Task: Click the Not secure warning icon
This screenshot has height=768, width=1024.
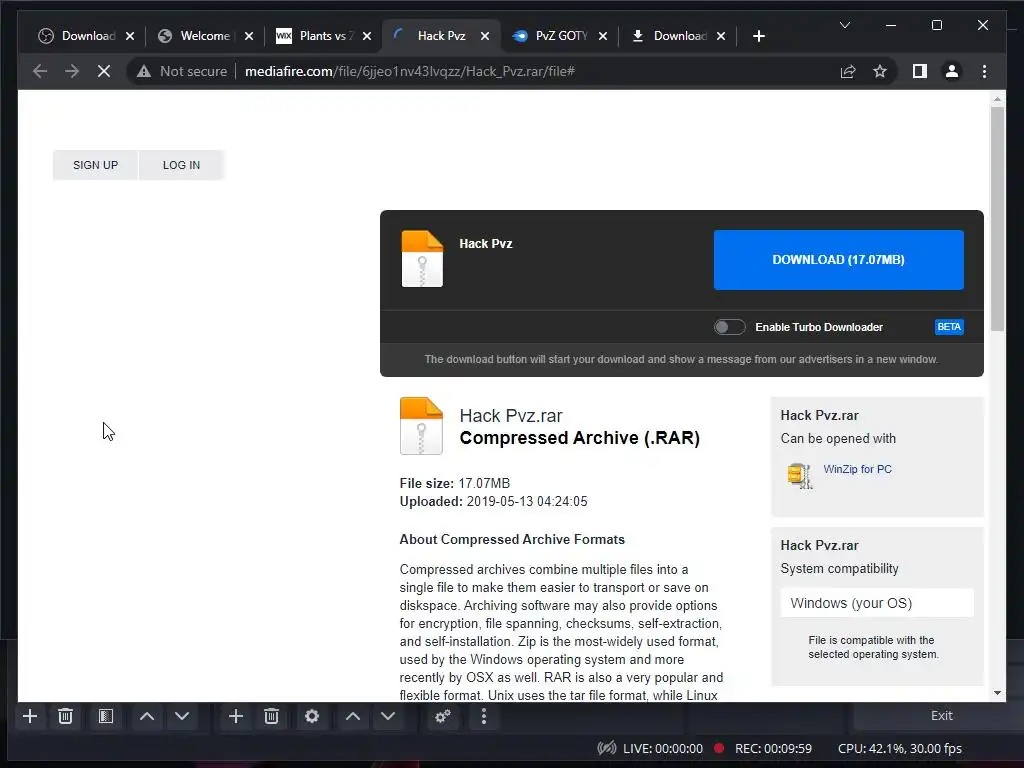Action: [x=144, y=71]
